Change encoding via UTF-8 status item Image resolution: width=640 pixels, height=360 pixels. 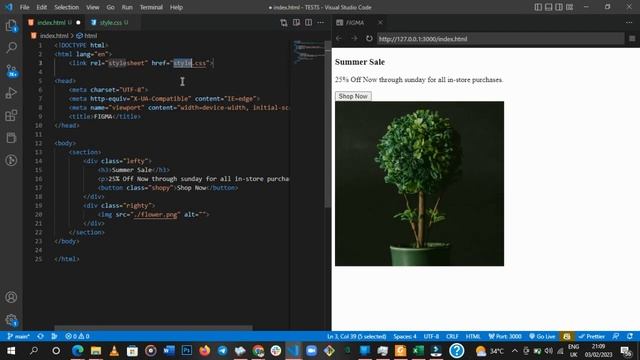point(431,336)
